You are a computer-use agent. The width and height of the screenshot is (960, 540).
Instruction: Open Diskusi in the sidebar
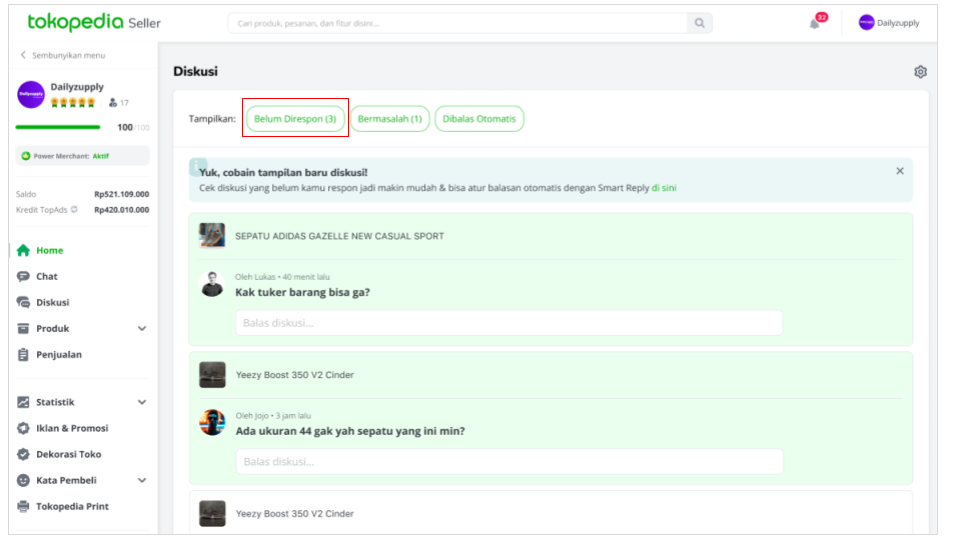(x=53, y=302)
